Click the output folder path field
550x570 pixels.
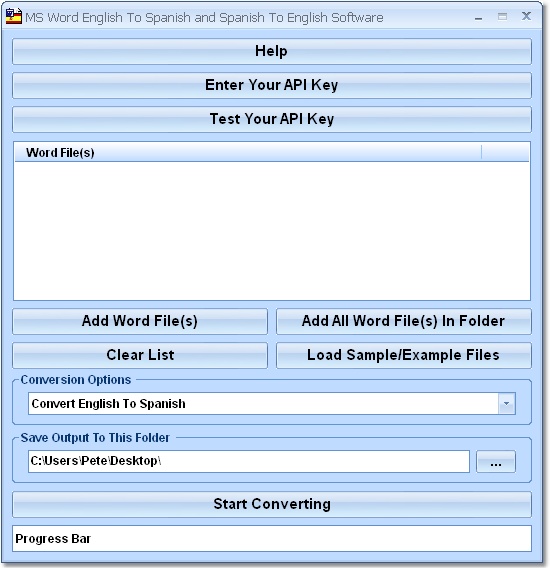pyautogui.click(x=249, y=461)
